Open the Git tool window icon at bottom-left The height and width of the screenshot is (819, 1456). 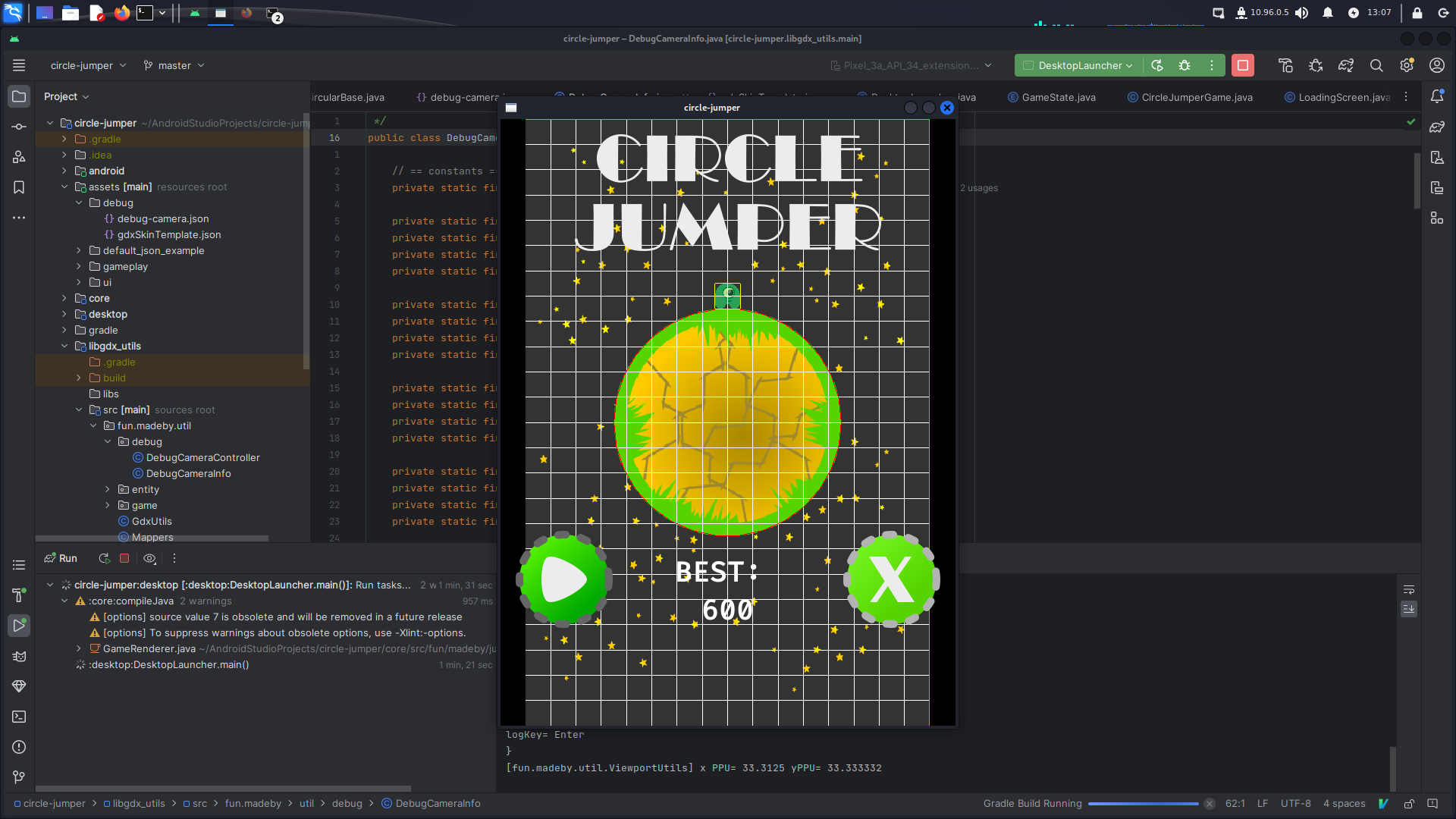pos(19,777)
